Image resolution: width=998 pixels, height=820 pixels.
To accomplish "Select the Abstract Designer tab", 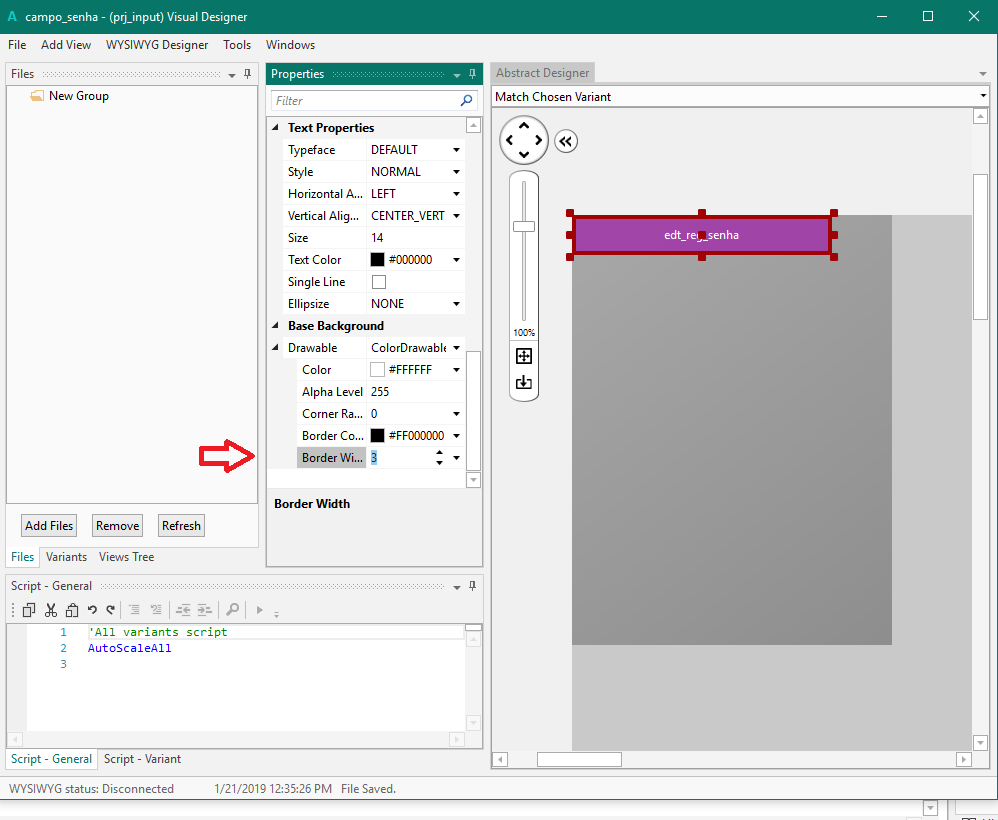I will [x=543, y=73].
